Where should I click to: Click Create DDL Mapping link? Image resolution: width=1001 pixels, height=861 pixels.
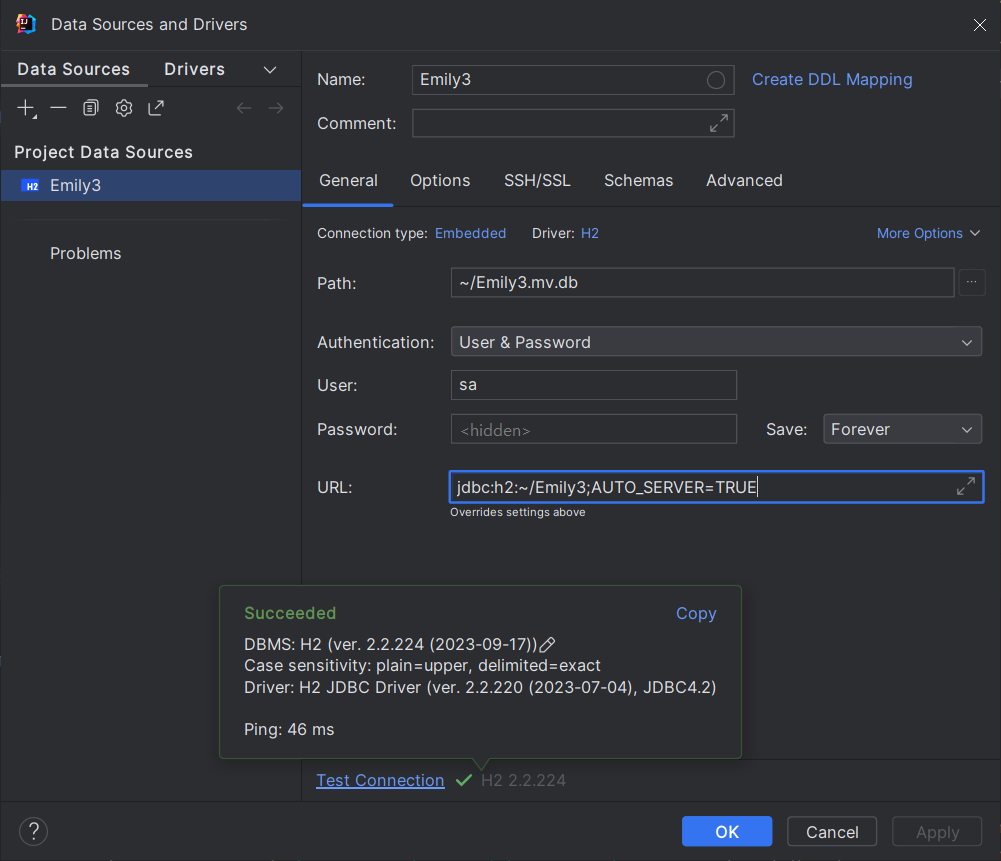pos(832,80)
